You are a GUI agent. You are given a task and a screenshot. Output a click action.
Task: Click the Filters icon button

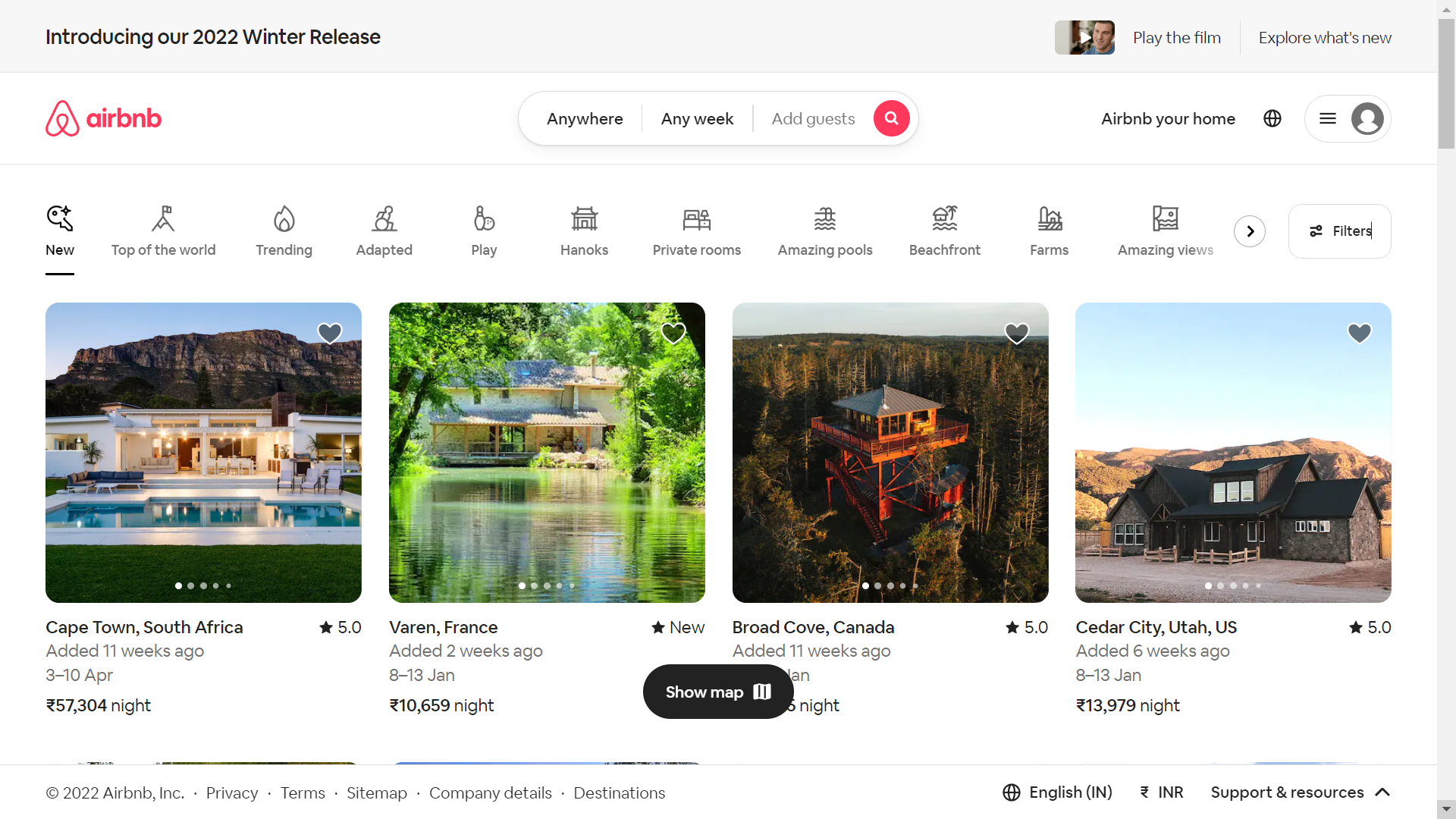pos(1339,231)
